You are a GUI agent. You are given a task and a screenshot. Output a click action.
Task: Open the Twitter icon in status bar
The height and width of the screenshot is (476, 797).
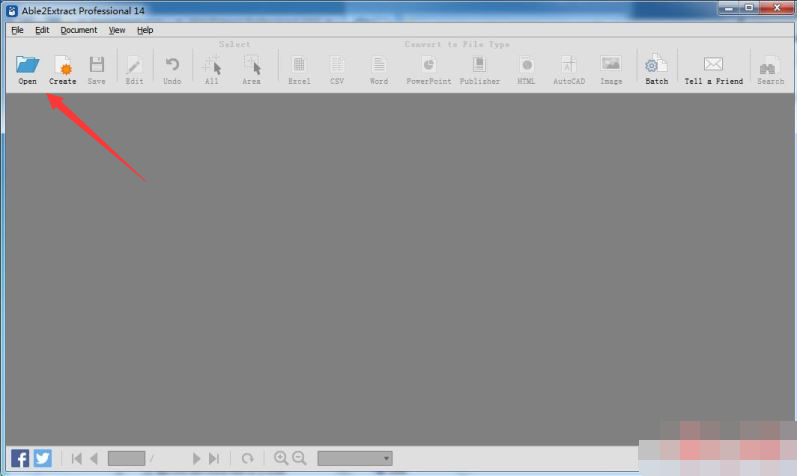click(x=43, y=458)
